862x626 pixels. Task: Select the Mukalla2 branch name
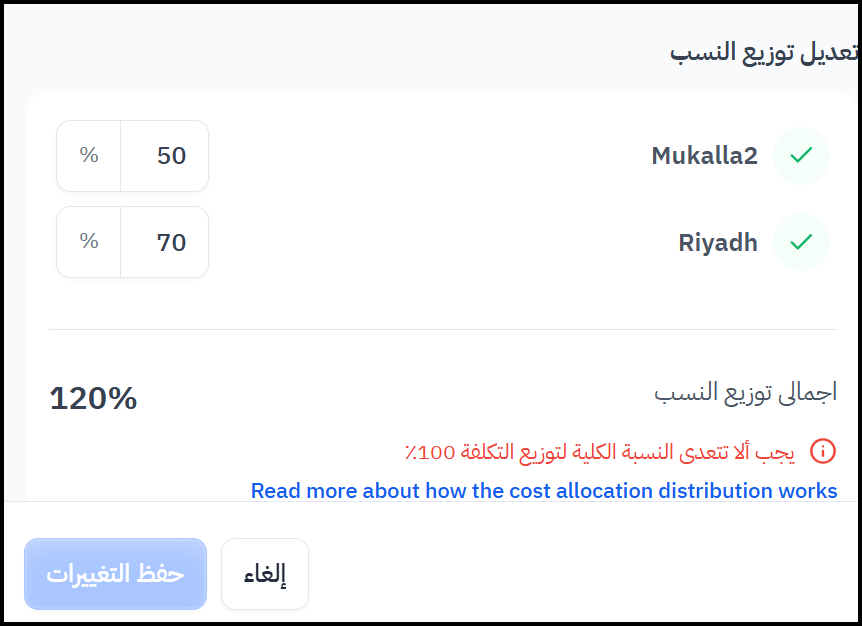click(704, 156)
